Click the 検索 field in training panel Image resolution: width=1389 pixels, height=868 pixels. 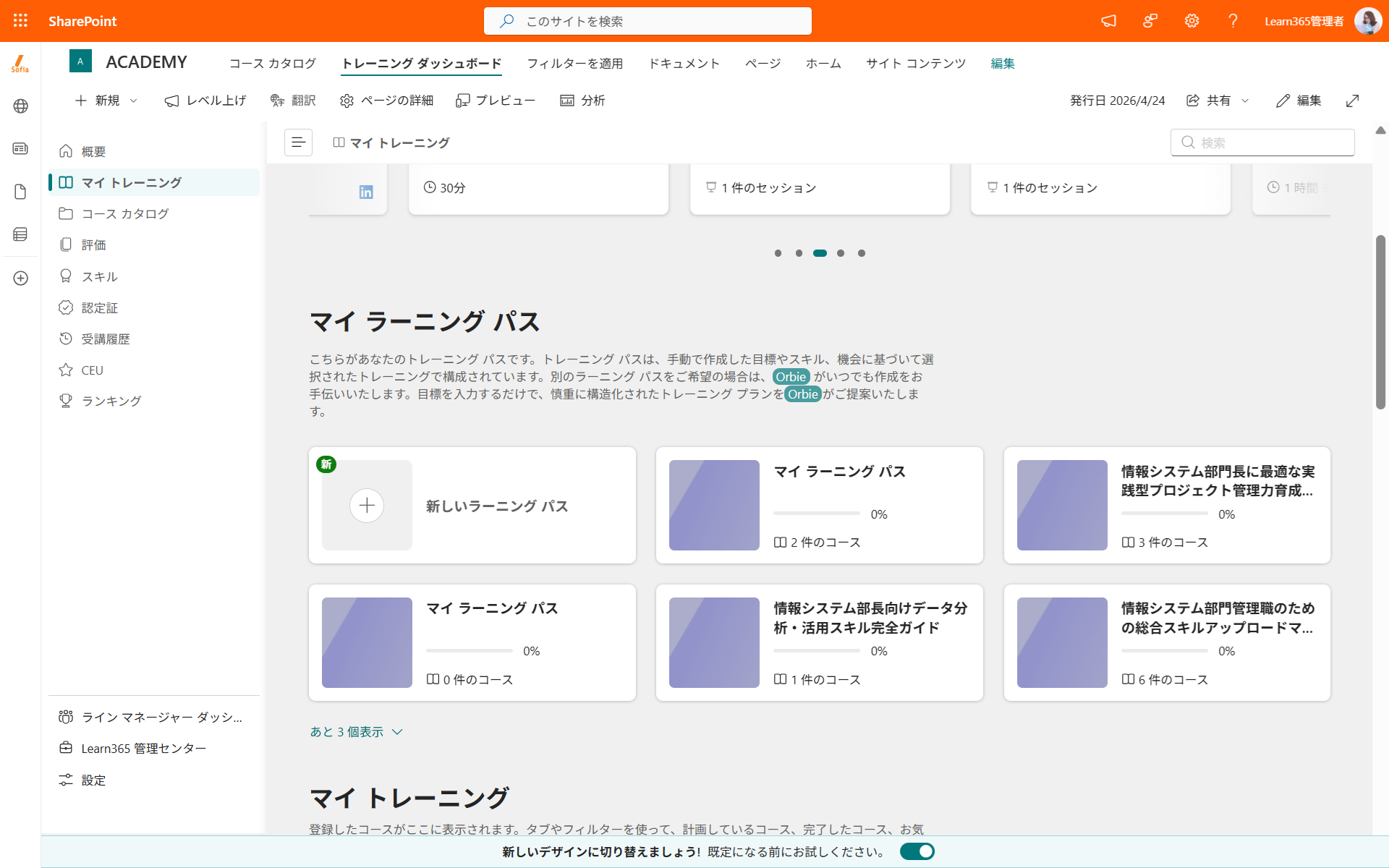coord(1262,142)
